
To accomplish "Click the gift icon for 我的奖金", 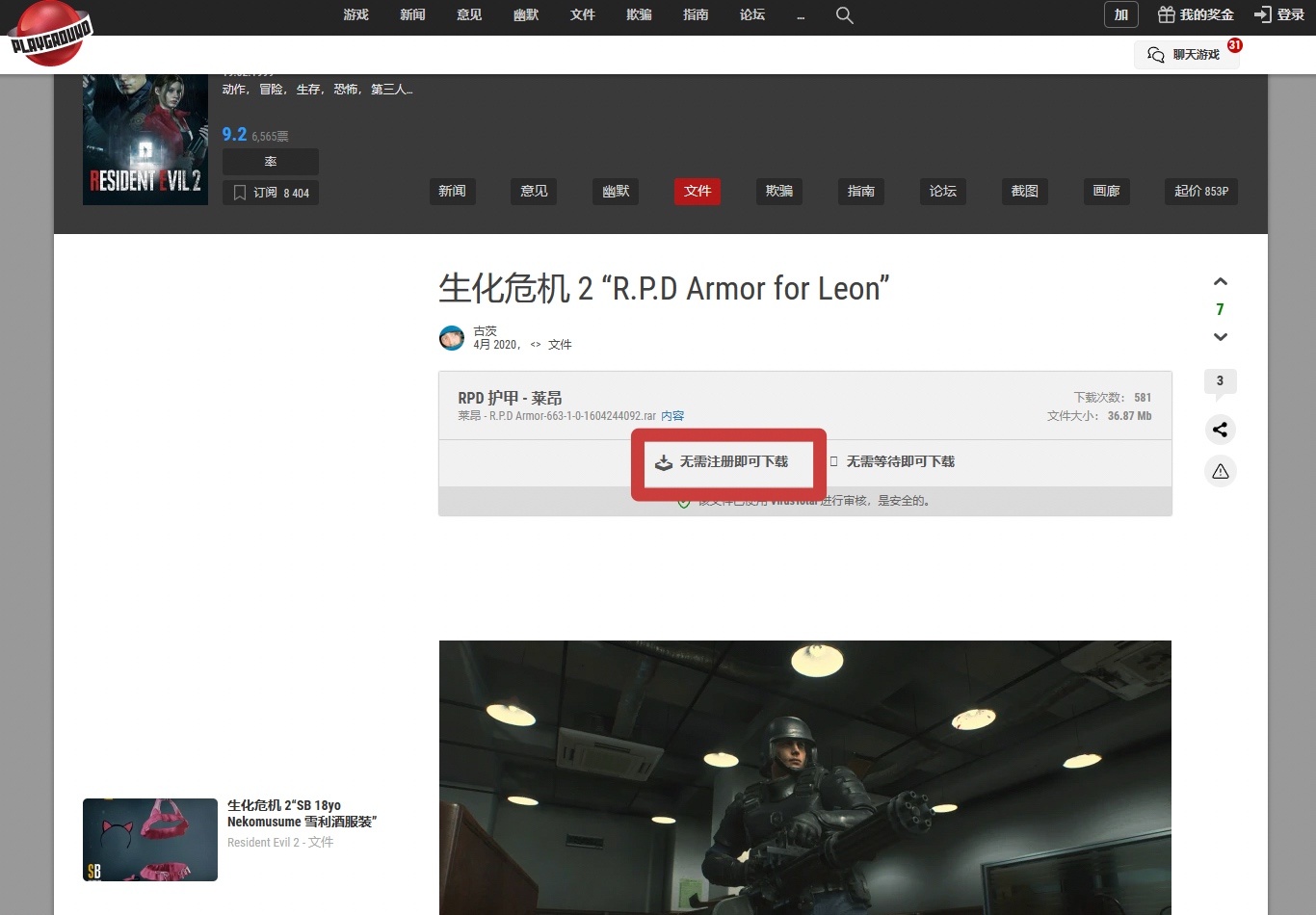I will 1167,14.
